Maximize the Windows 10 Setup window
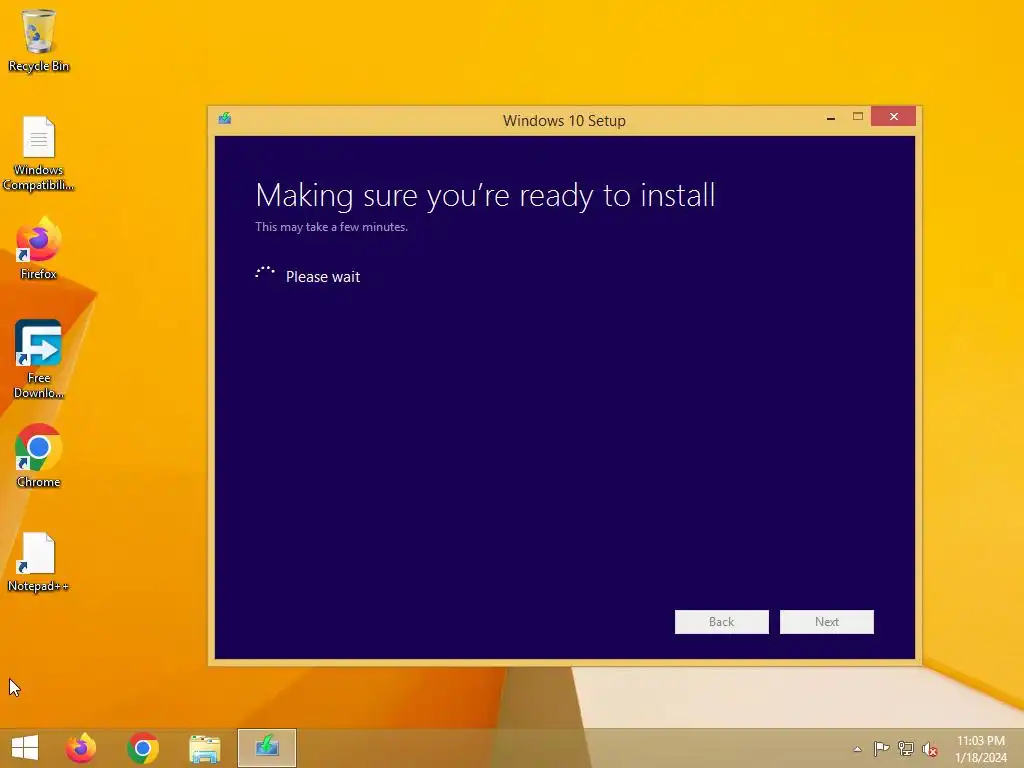This screenshot has height=768, width=1024. [x=858, y=117]
